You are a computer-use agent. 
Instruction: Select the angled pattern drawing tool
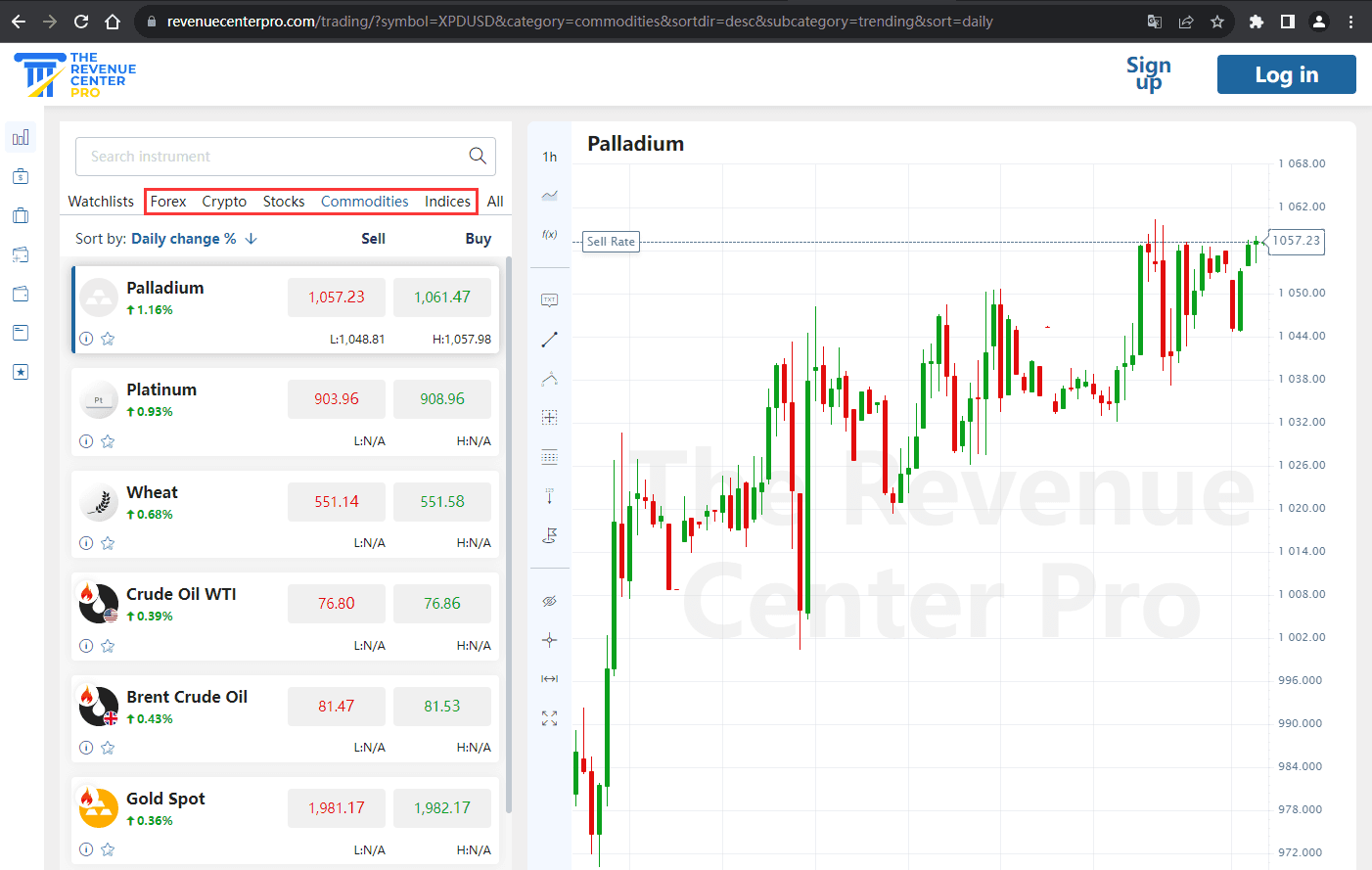click(x=549, y=379)
